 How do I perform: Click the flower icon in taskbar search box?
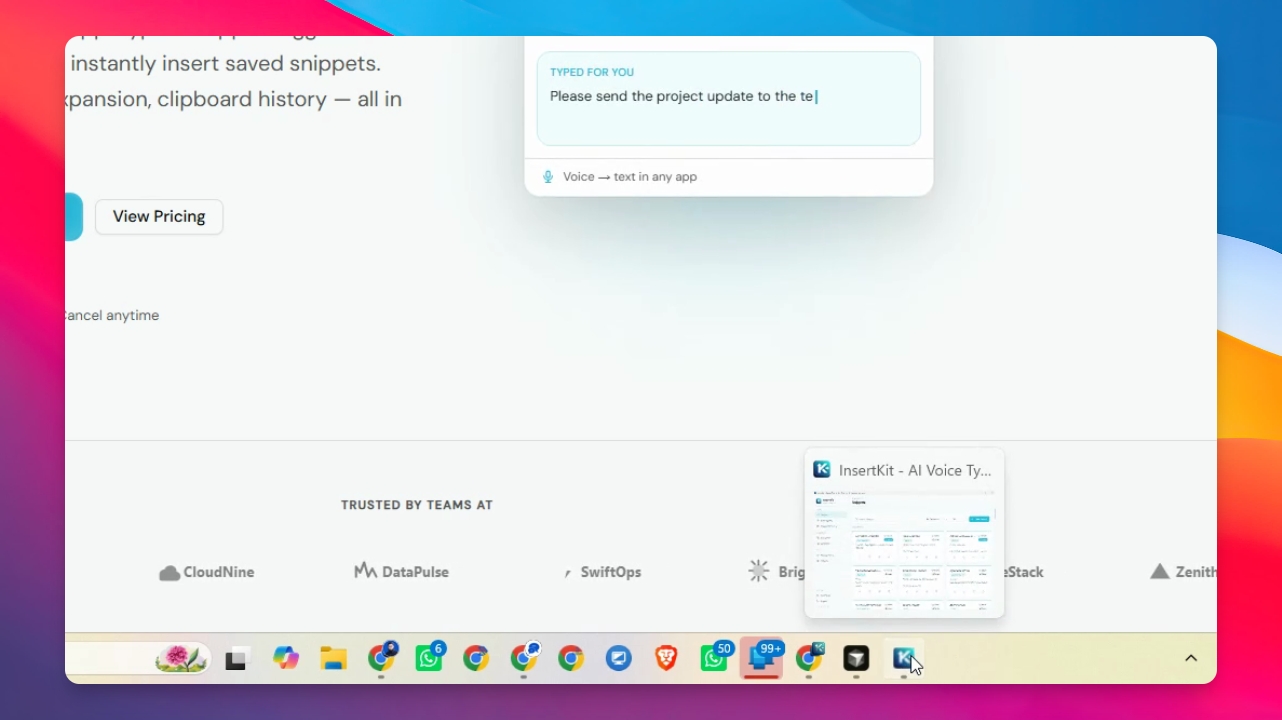pyautogui.click(x=181, y=658)
